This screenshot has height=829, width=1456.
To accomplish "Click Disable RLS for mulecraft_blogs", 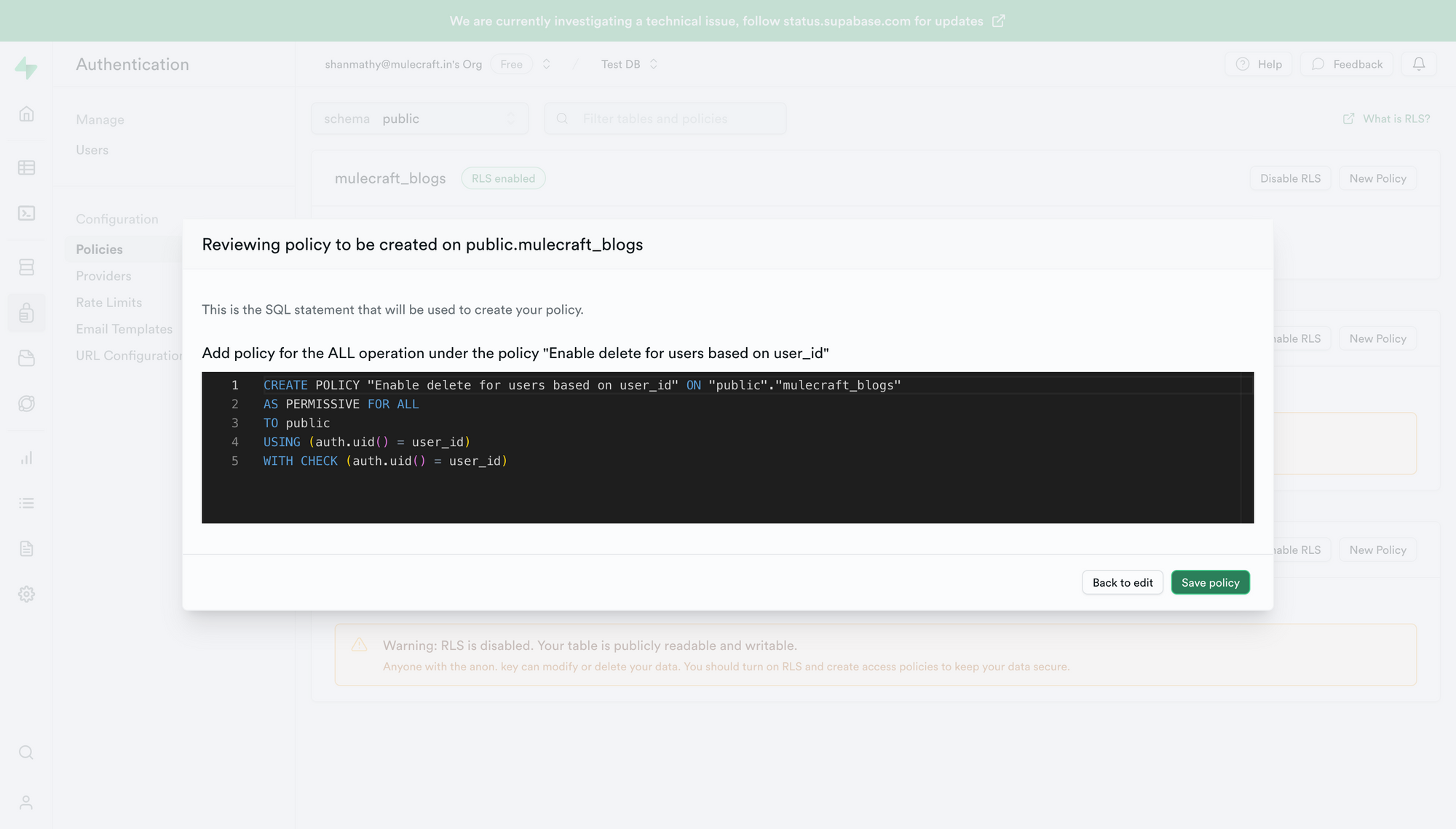I will (1290, 178).
